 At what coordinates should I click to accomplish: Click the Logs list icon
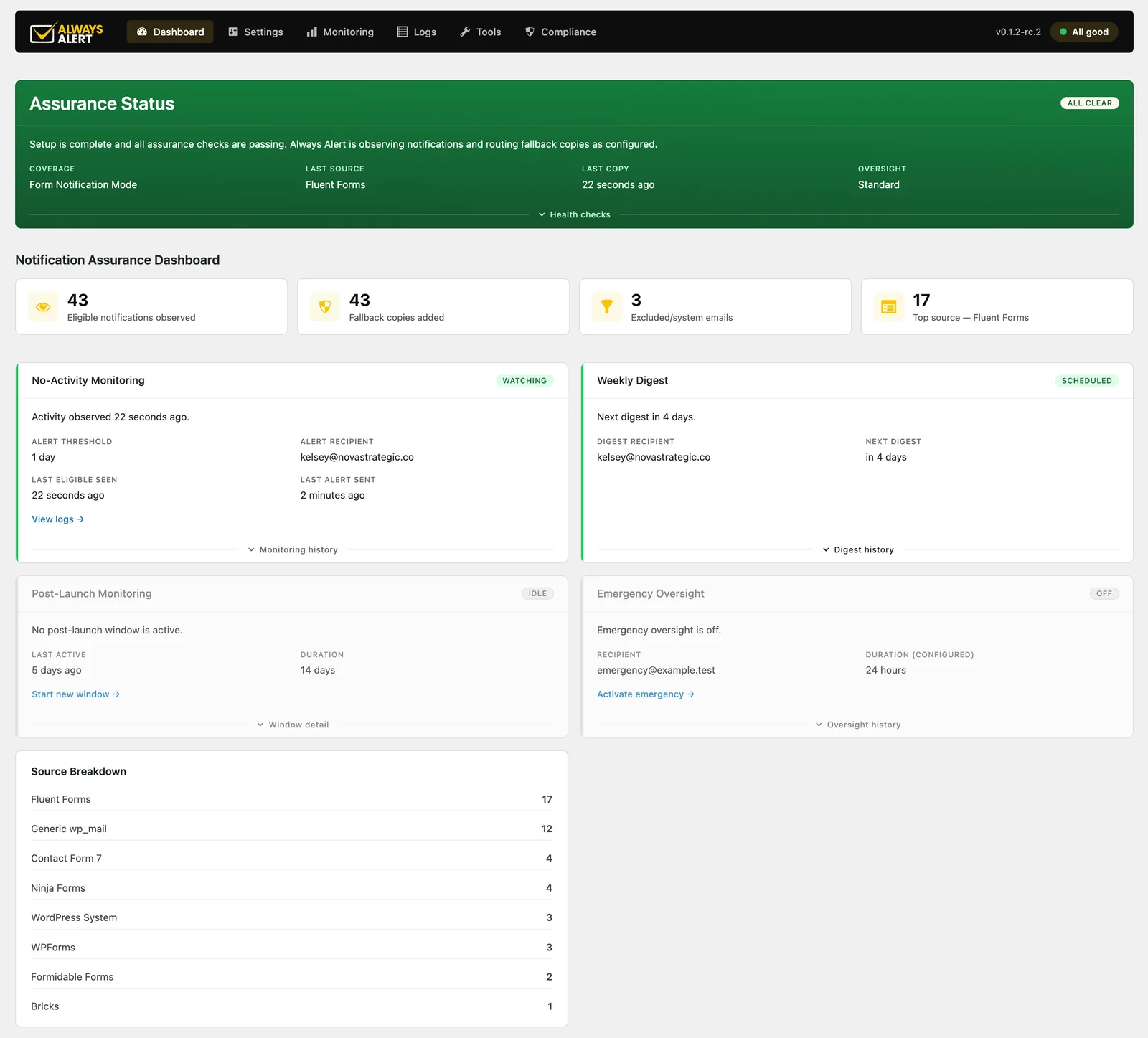coord(403,32)
